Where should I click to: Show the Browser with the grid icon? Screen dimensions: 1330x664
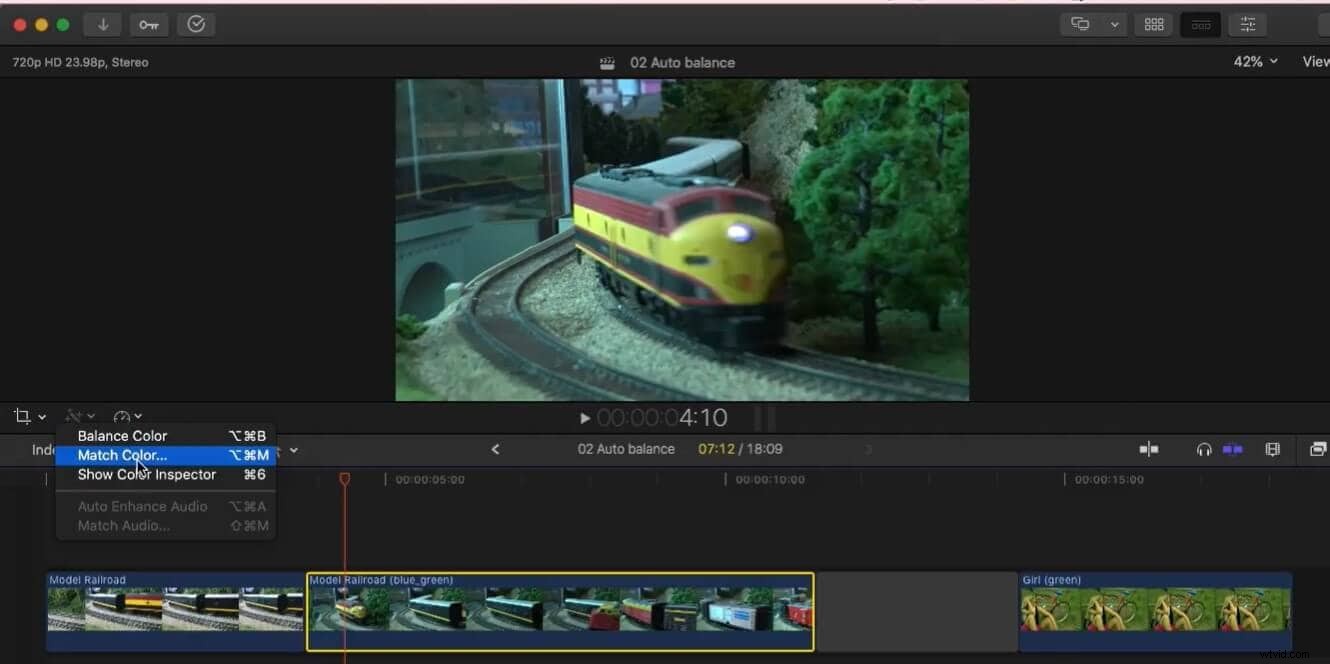pyautogui.click(x=1153, y=23)
